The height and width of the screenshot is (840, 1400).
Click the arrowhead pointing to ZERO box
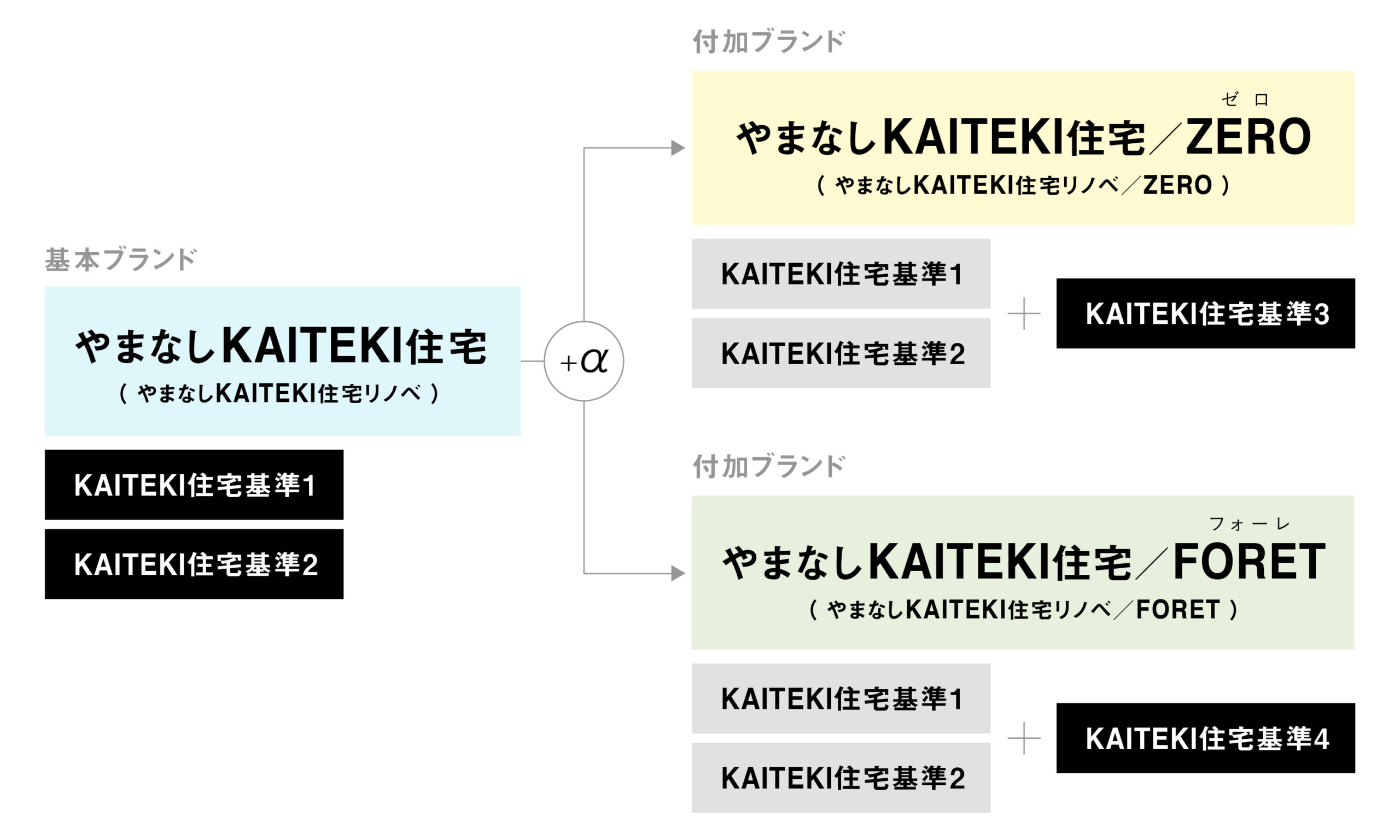click(x=678, y=148)
